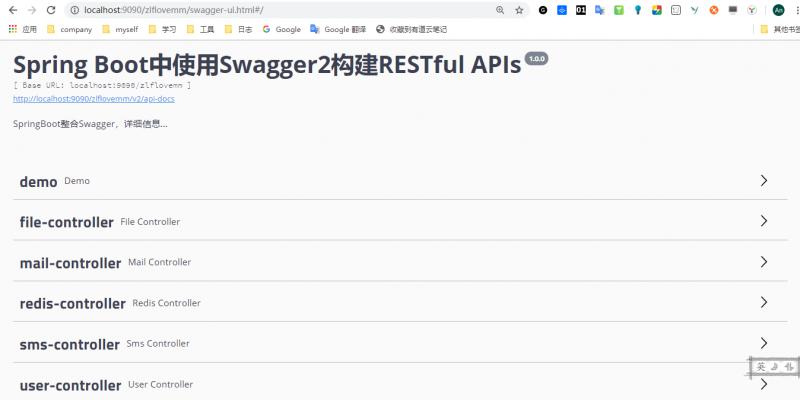Click the file-controller heading
The height and width of the screenshot is (400, 800).
point(66,222)
